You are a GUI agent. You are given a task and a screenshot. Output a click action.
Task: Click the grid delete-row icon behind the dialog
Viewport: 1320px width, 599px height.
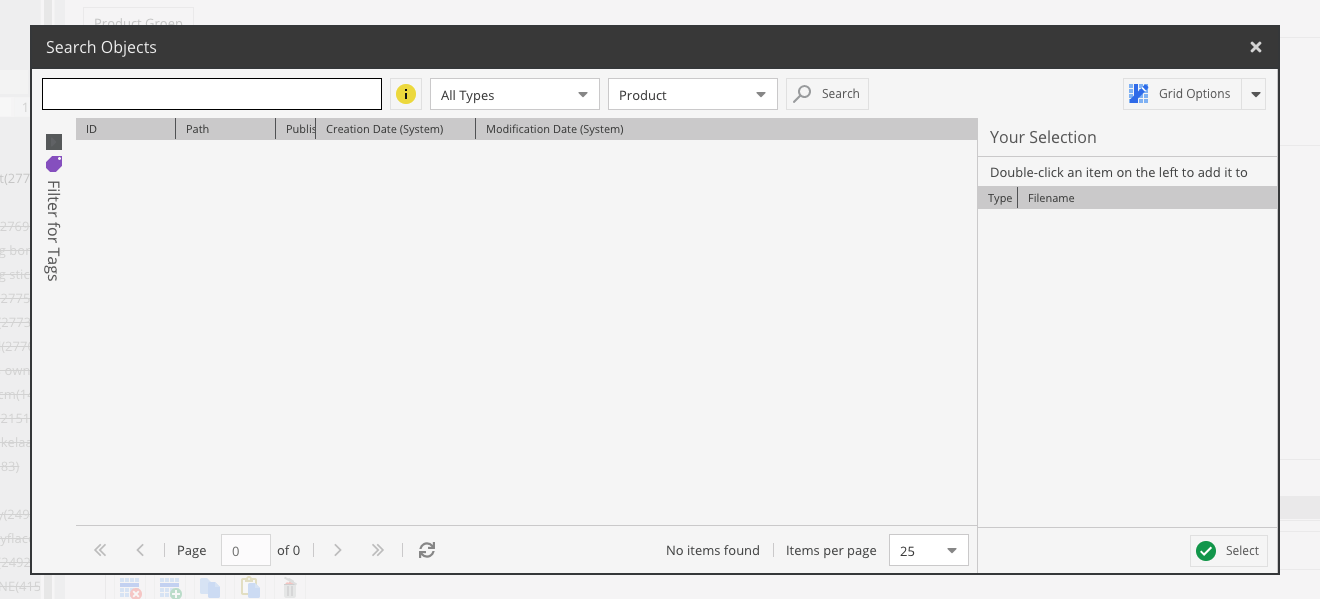[130, 587]
